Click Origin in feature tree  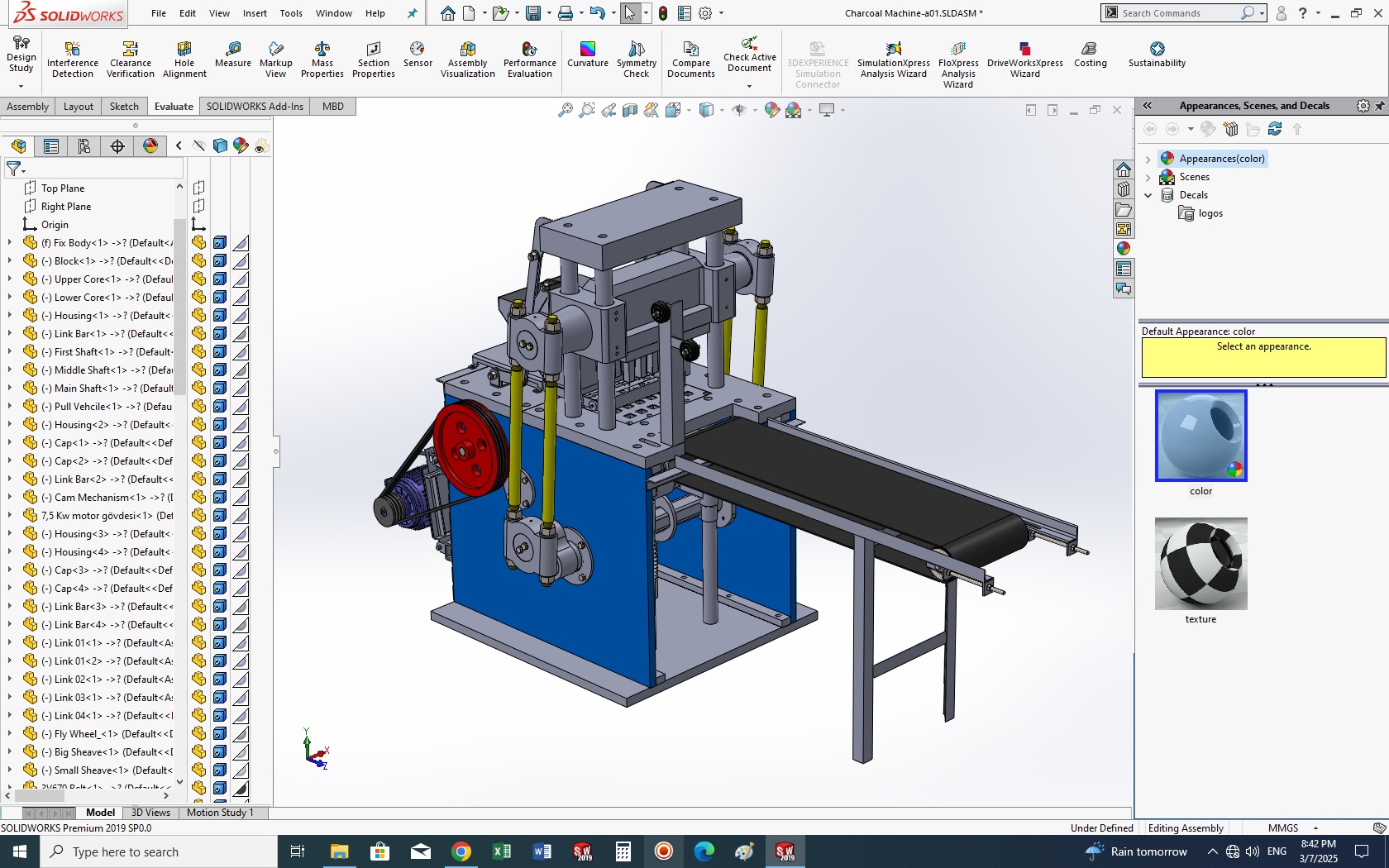point(55,225)
